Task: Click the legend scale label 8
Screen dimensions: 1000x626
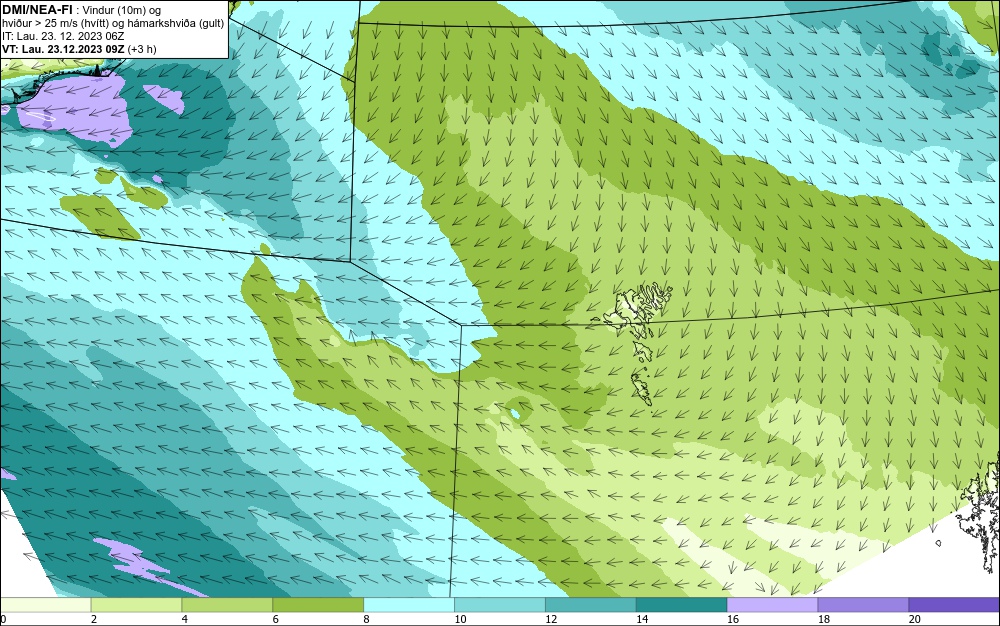Action: click(366, 619)
